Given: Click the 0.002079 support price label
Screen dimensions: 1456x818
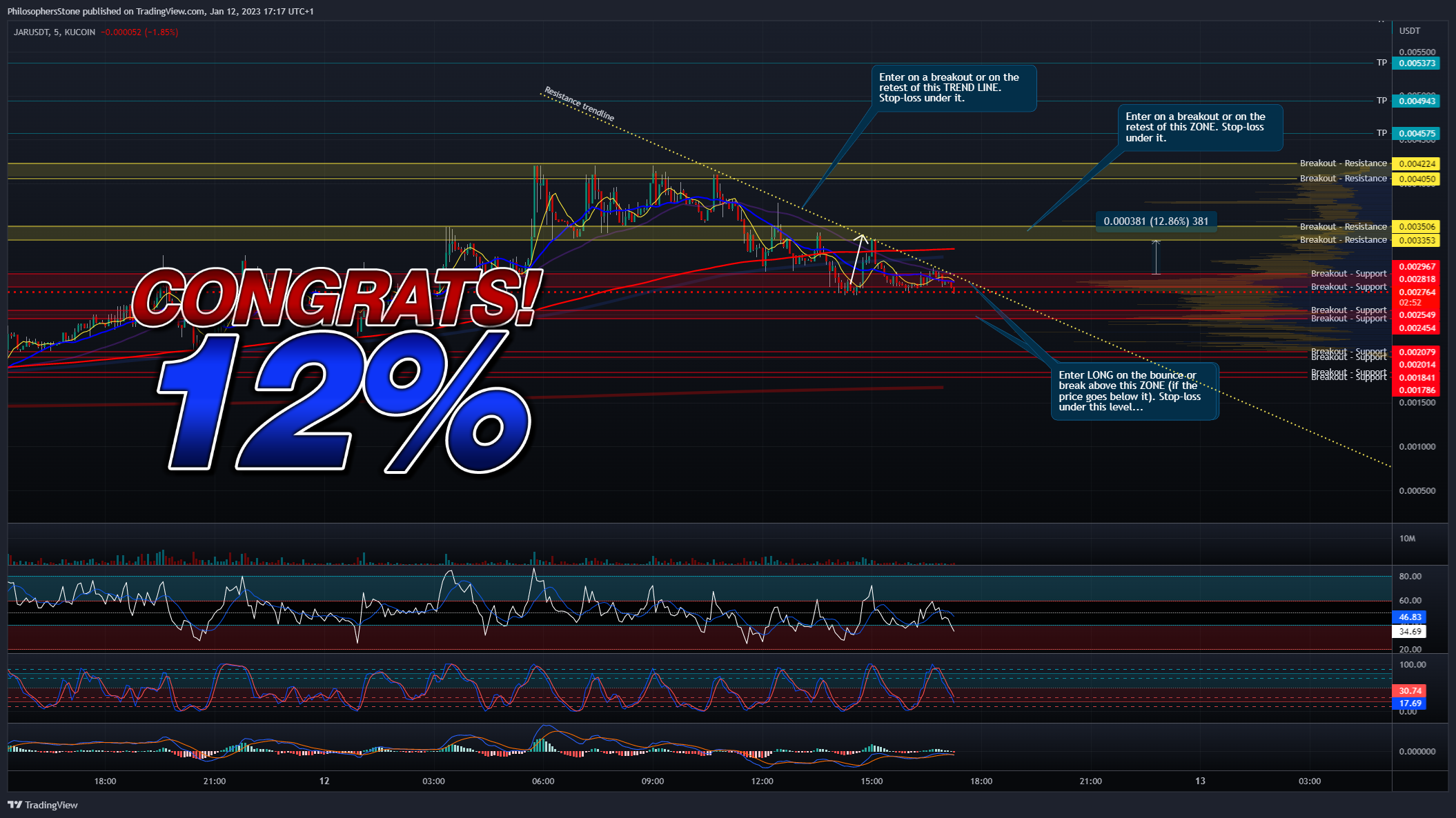Looking at the screenshot, I should click(x=1416, y=352).
